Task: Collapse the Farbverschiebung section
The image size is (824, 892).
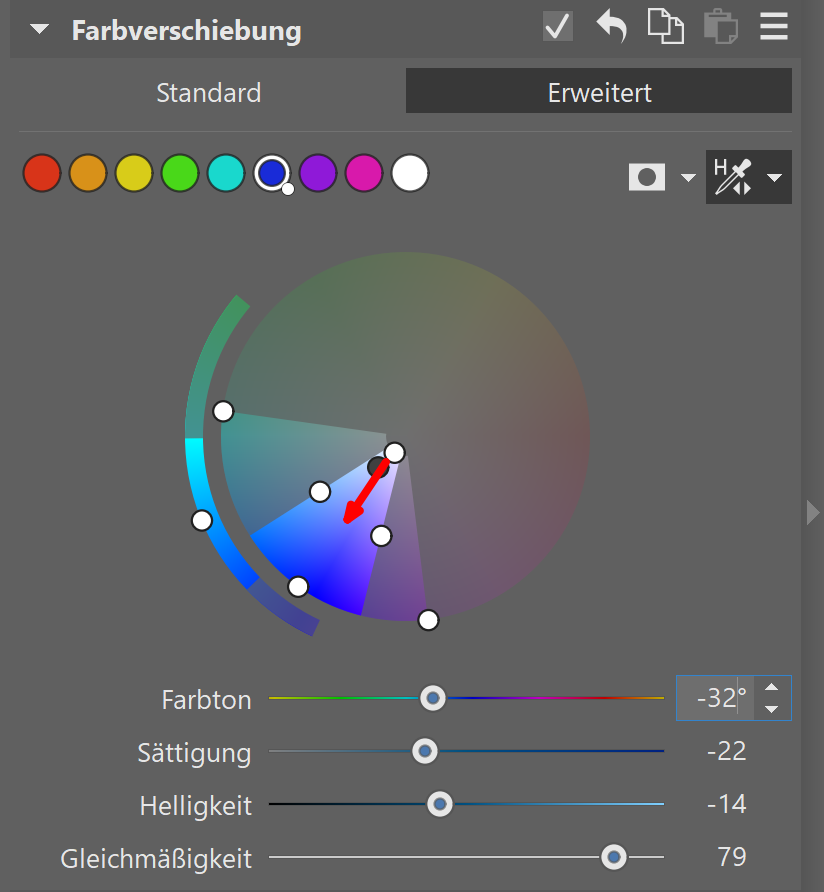Action: 39,30
